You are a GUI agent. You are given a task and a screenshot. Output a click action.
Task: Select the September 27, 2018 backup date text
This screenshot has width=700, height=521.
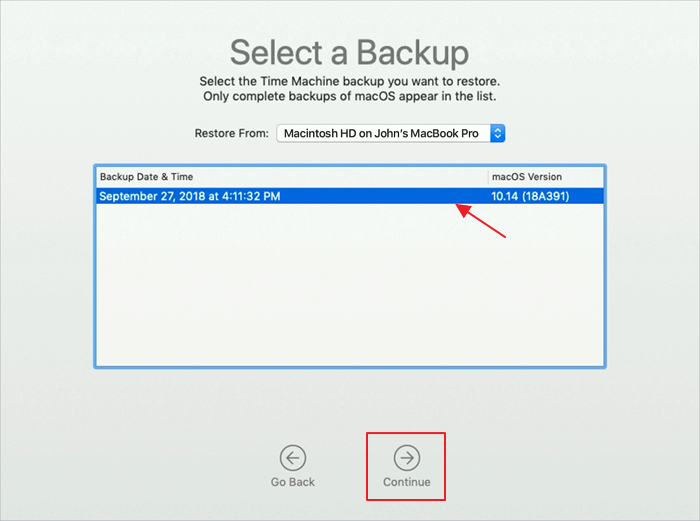tap(189, 196)
